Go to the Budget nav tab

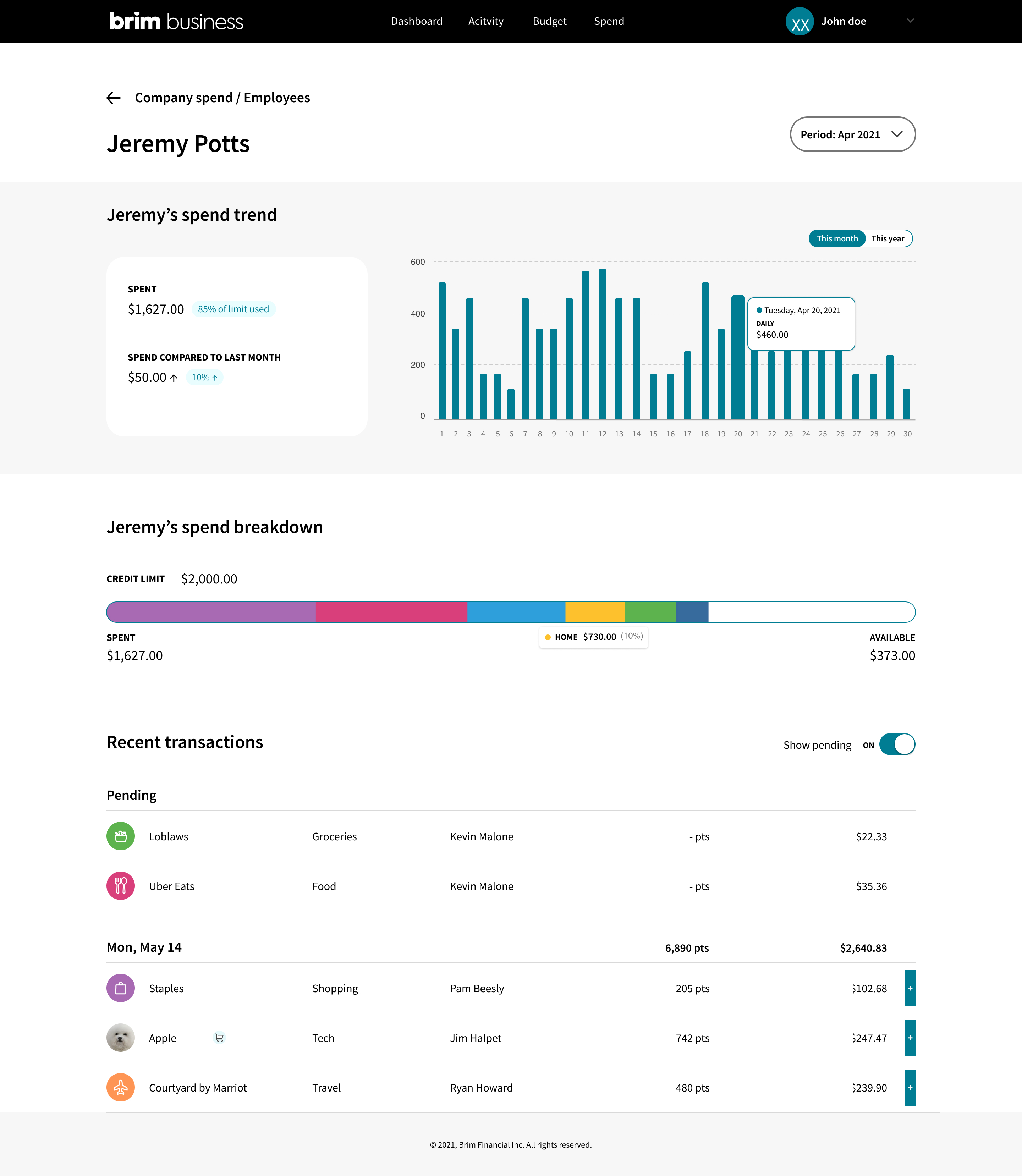coord(549,22)
